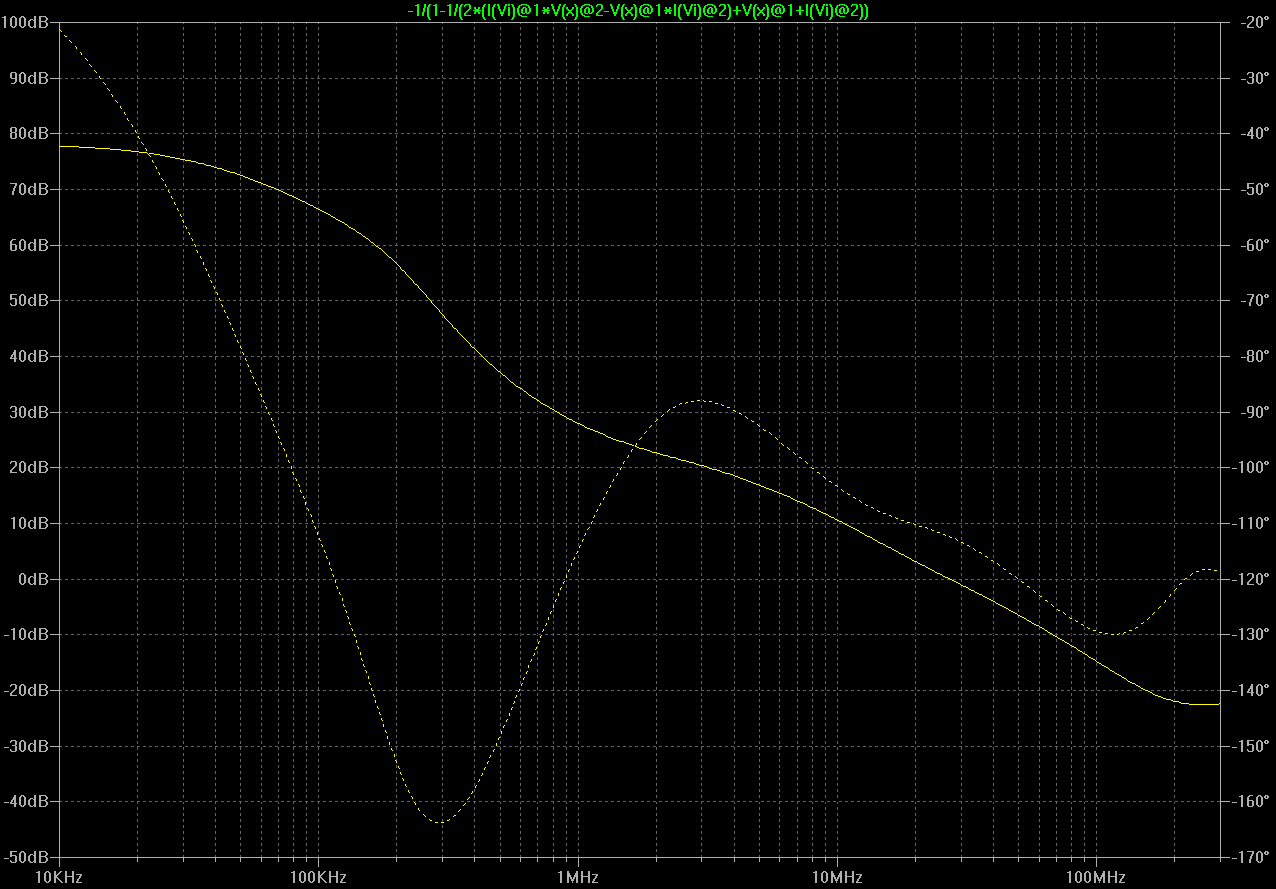Click the 80dB left axis label

click(x=30, y=133)
